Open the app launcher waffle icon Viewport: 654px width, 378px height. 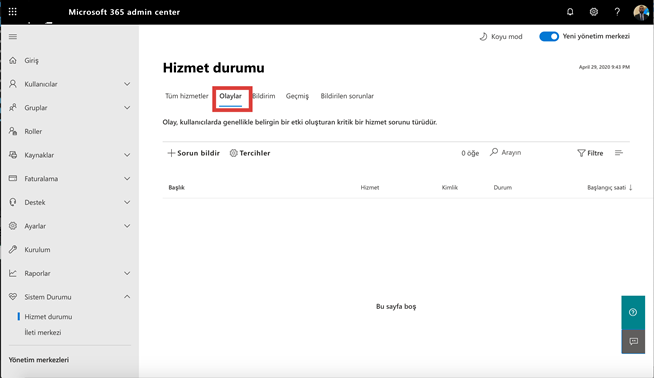[13, 12]
